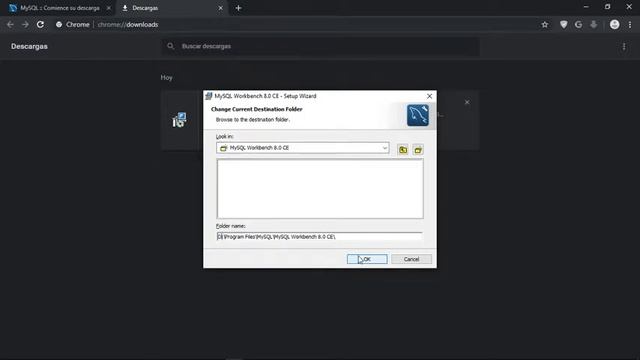Close the Setup Wizard dialog
This screenshot has width=640, height=360.
pos(429,96)
